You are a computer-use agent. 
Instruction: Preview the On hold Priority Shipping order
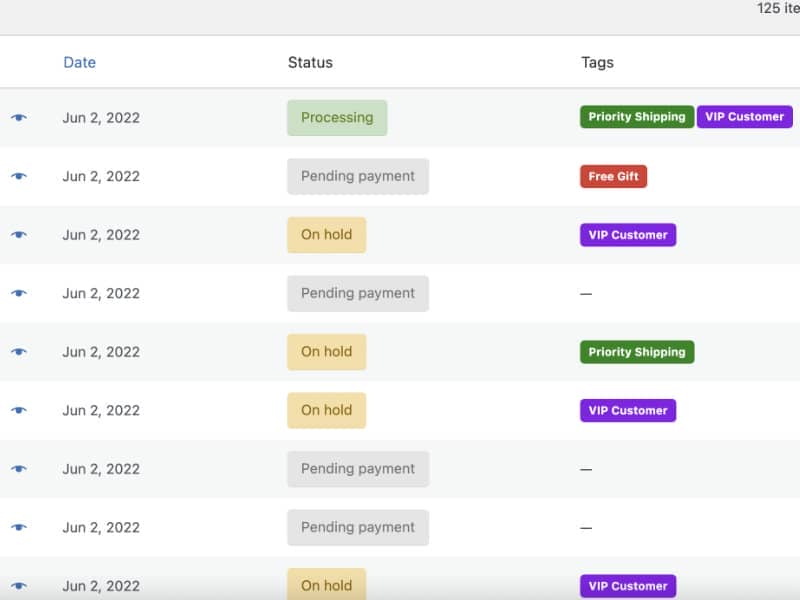19,352
